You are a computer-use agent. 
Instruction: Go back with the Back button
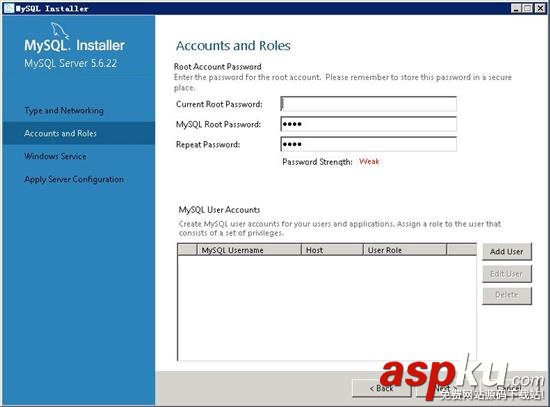(381, 388)
